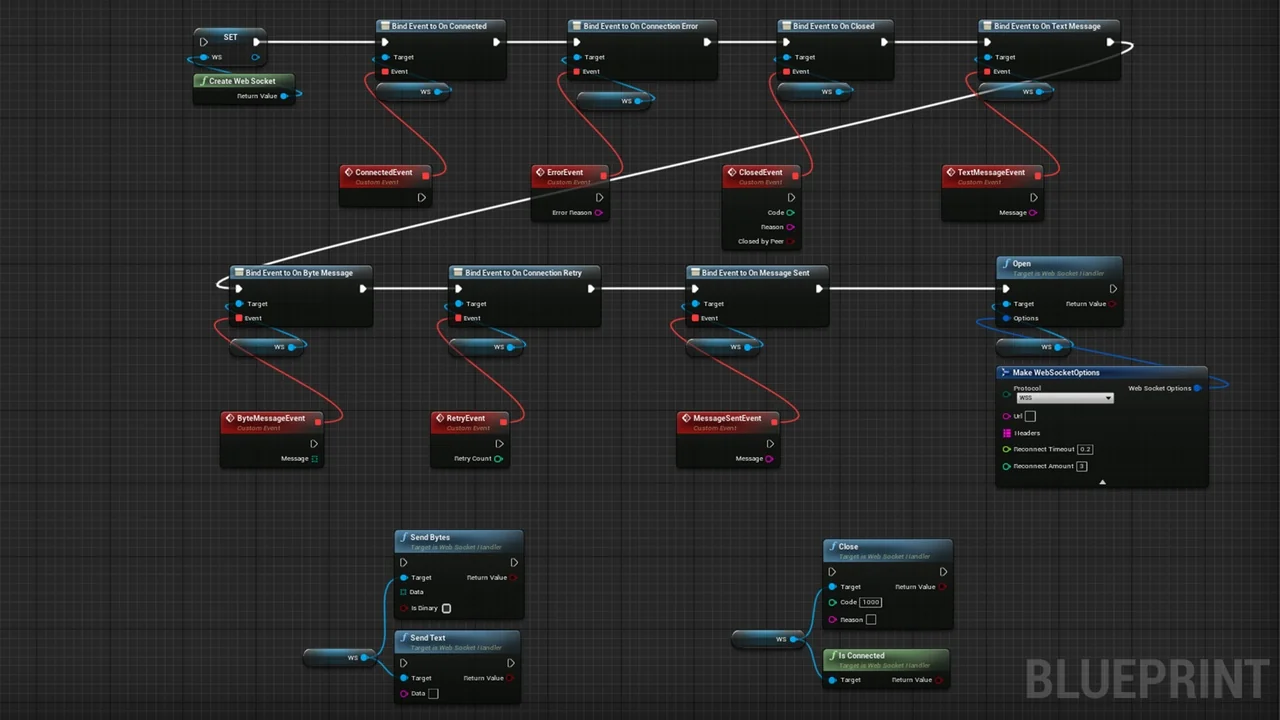The height and width of the screenshot is (720, 1280).
Task: Click the output exec pin on SET node
Action: click(257, 42)
